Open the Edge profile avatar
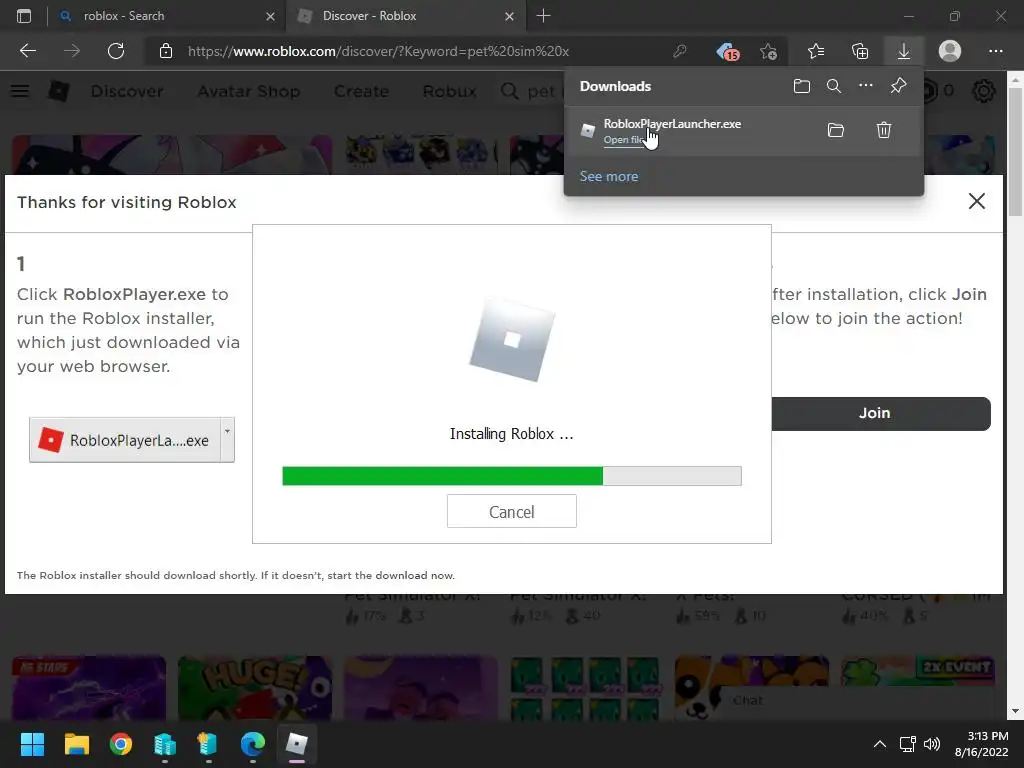 pos(950,51)
